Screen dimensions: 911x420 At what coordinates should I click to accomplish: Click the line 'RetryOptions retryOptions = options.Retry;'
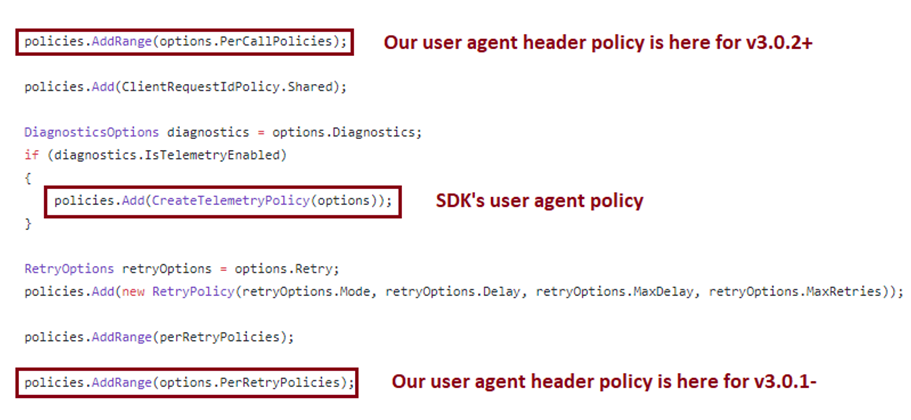coord(182,269)
